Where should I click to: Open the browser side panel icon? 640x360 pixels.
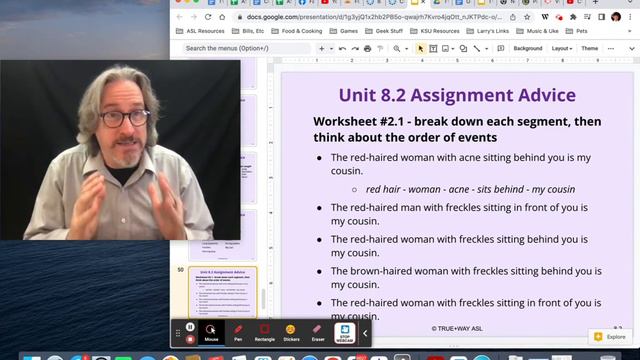[601, 17]
